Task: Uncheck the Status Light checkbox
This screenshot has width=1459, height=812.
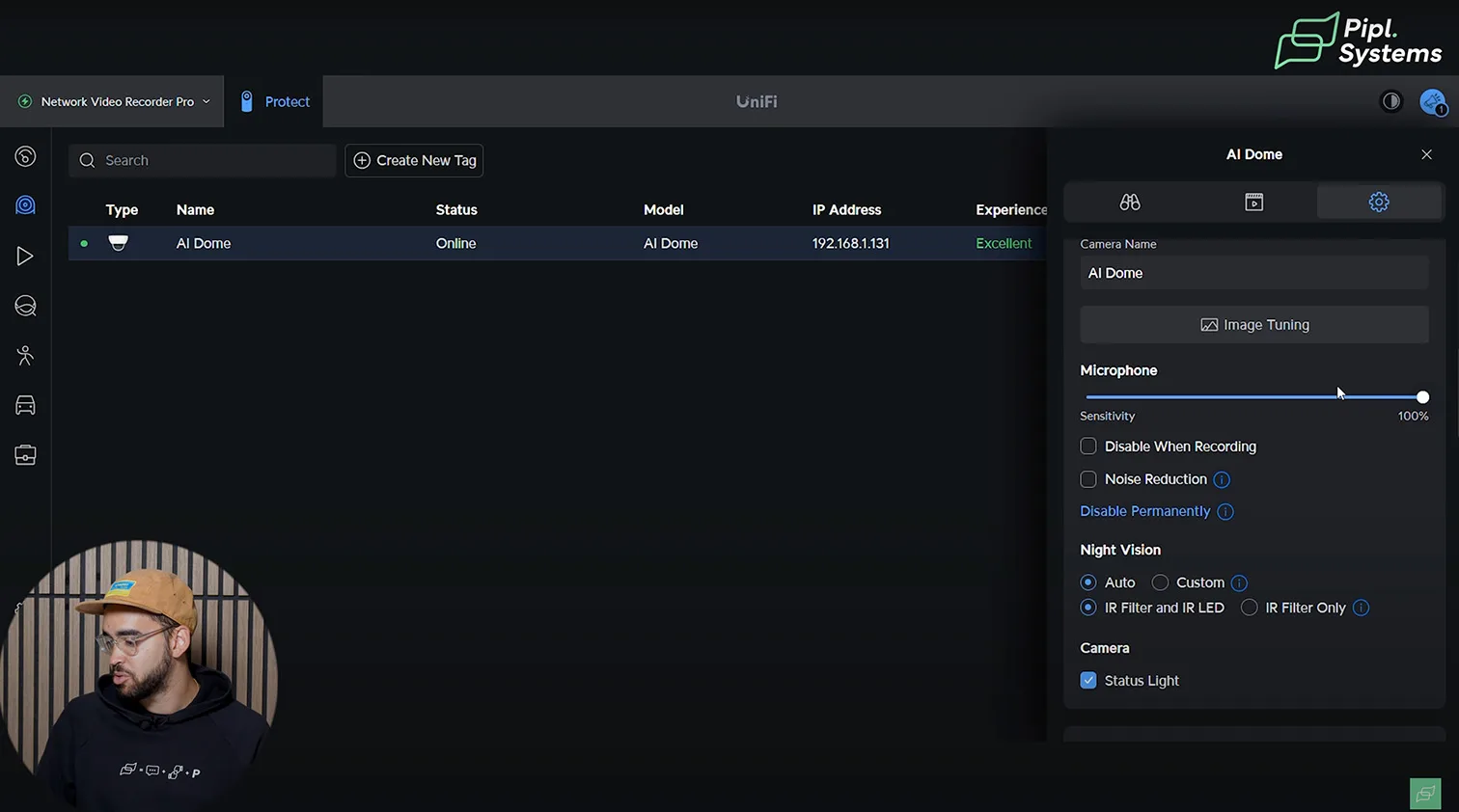Action: pyautogui.click(x=1088, y=681)
